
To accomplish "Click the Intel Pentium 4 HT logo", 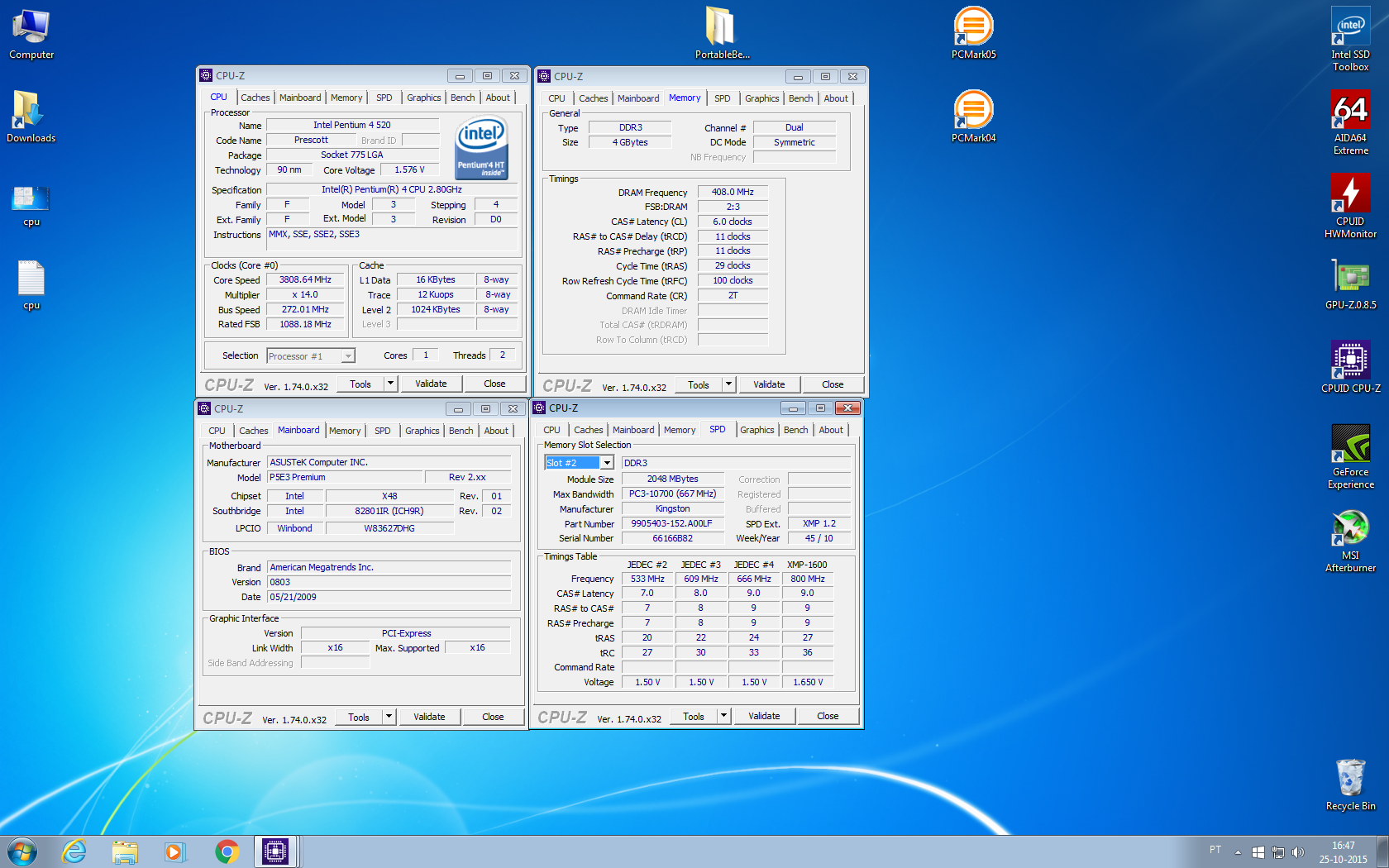I will click(481, 147).
